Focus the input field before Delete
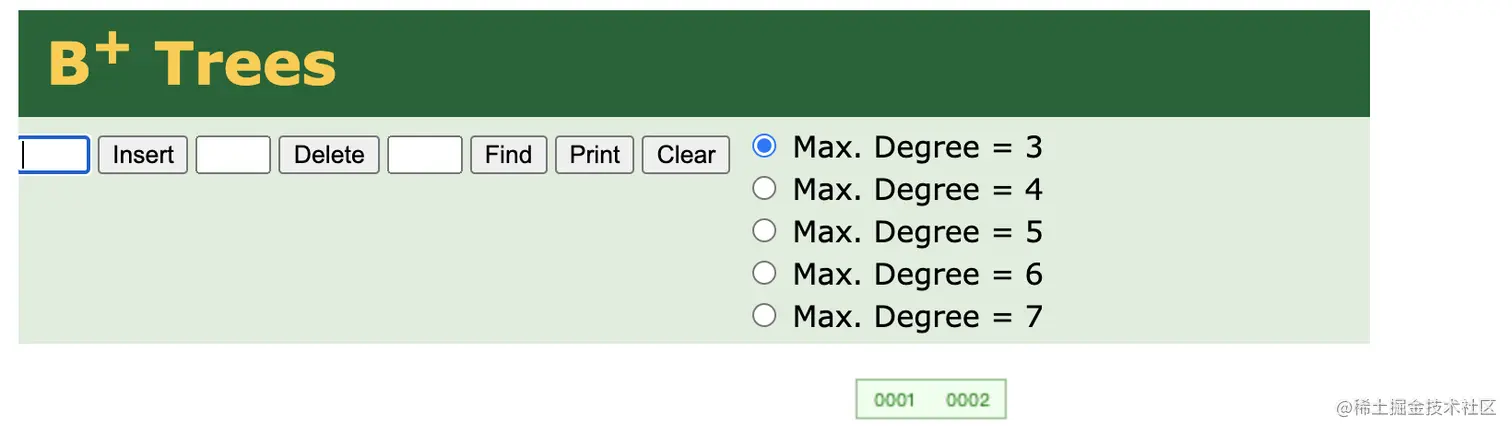1512x433 pixels. pyautogui.click(x=233, y=155)
